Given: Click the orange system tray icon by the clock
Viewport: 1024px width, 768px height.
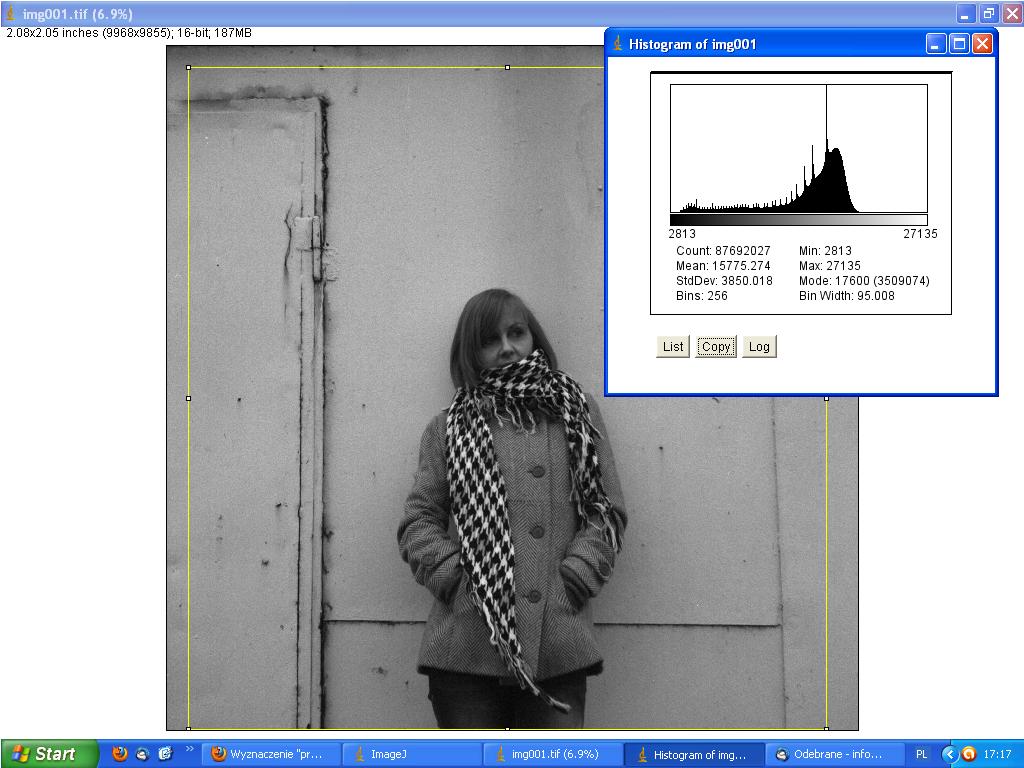Looking at the screenshot, I should pyautogui.click(x=968, y=754).
